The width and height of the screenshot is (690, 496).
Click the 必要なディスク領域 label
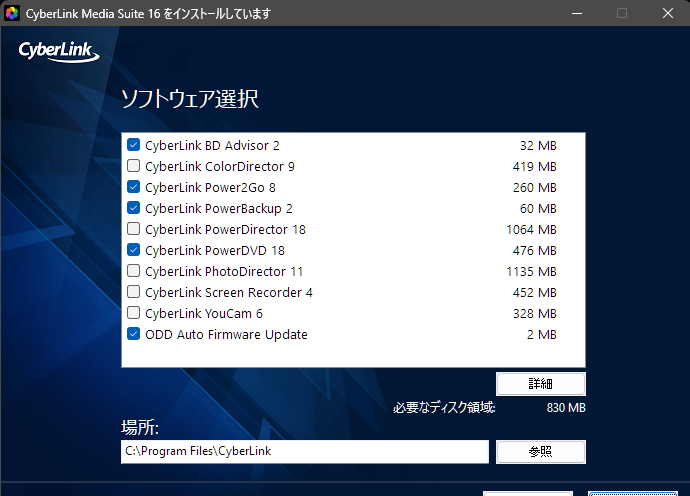[x=444, y=408]
